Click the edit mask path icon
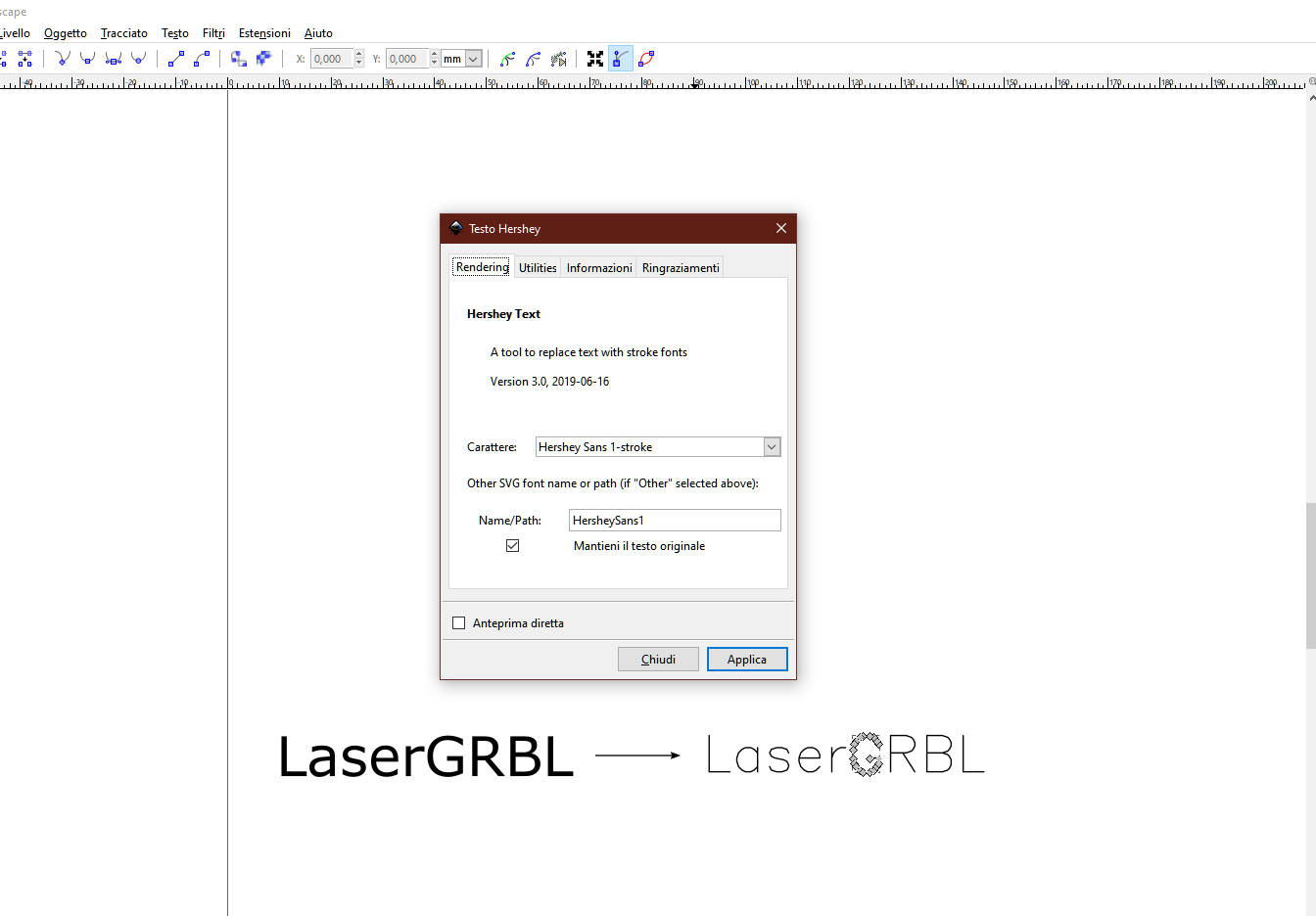Image resolution: width=1316 pixels, height=916 pixels. coord(533,59)
